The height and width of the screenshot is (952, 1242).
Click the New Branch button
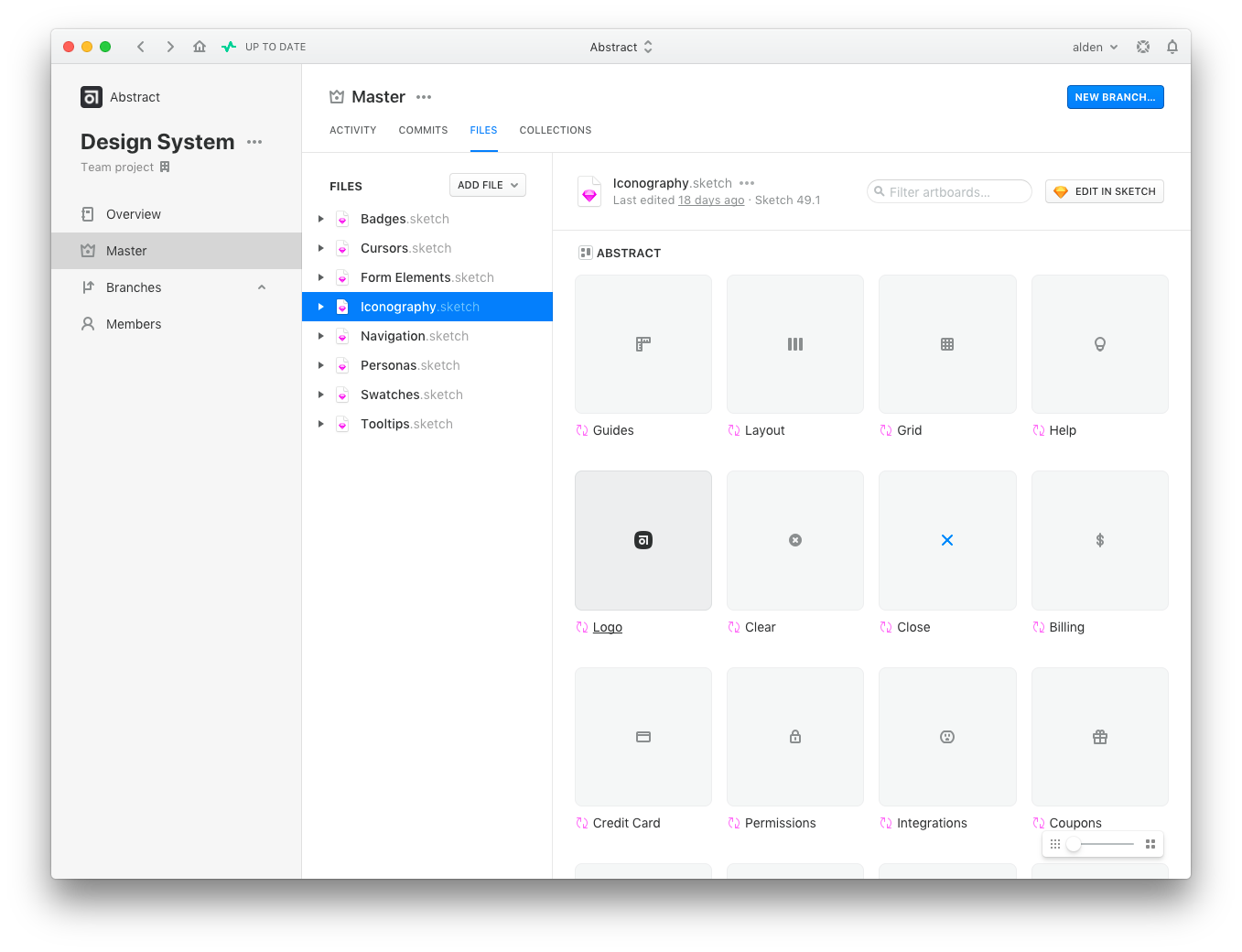[1115, 97]
